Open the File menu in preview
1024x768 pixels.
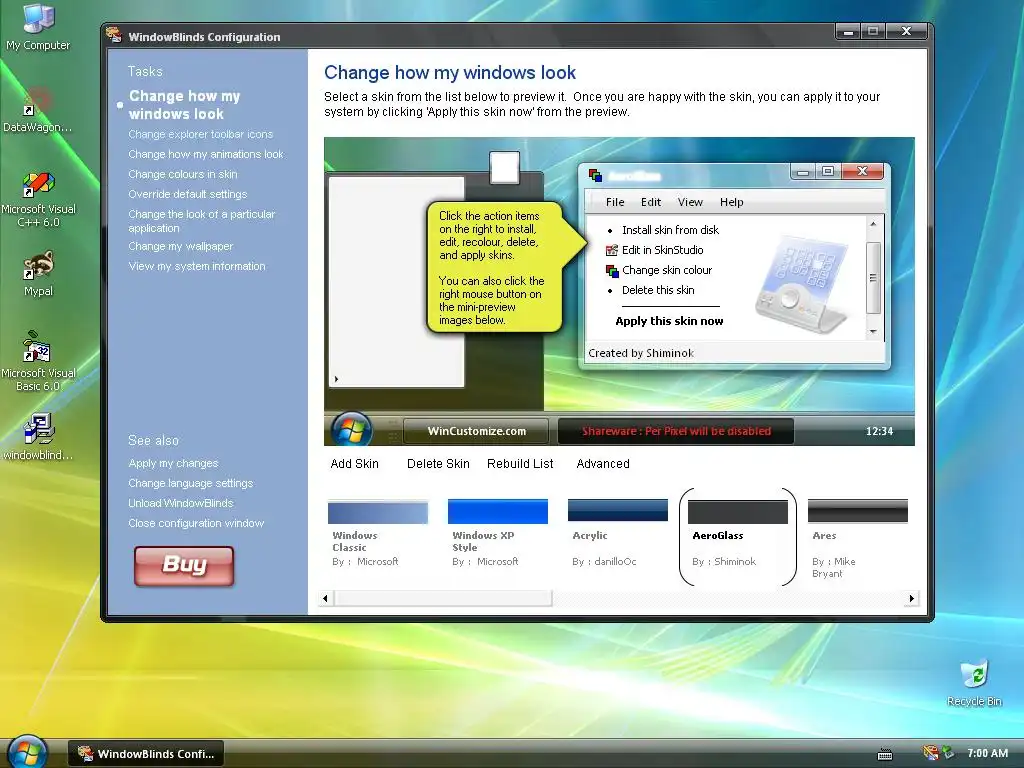pyautogui.click(x=615, y=202)
